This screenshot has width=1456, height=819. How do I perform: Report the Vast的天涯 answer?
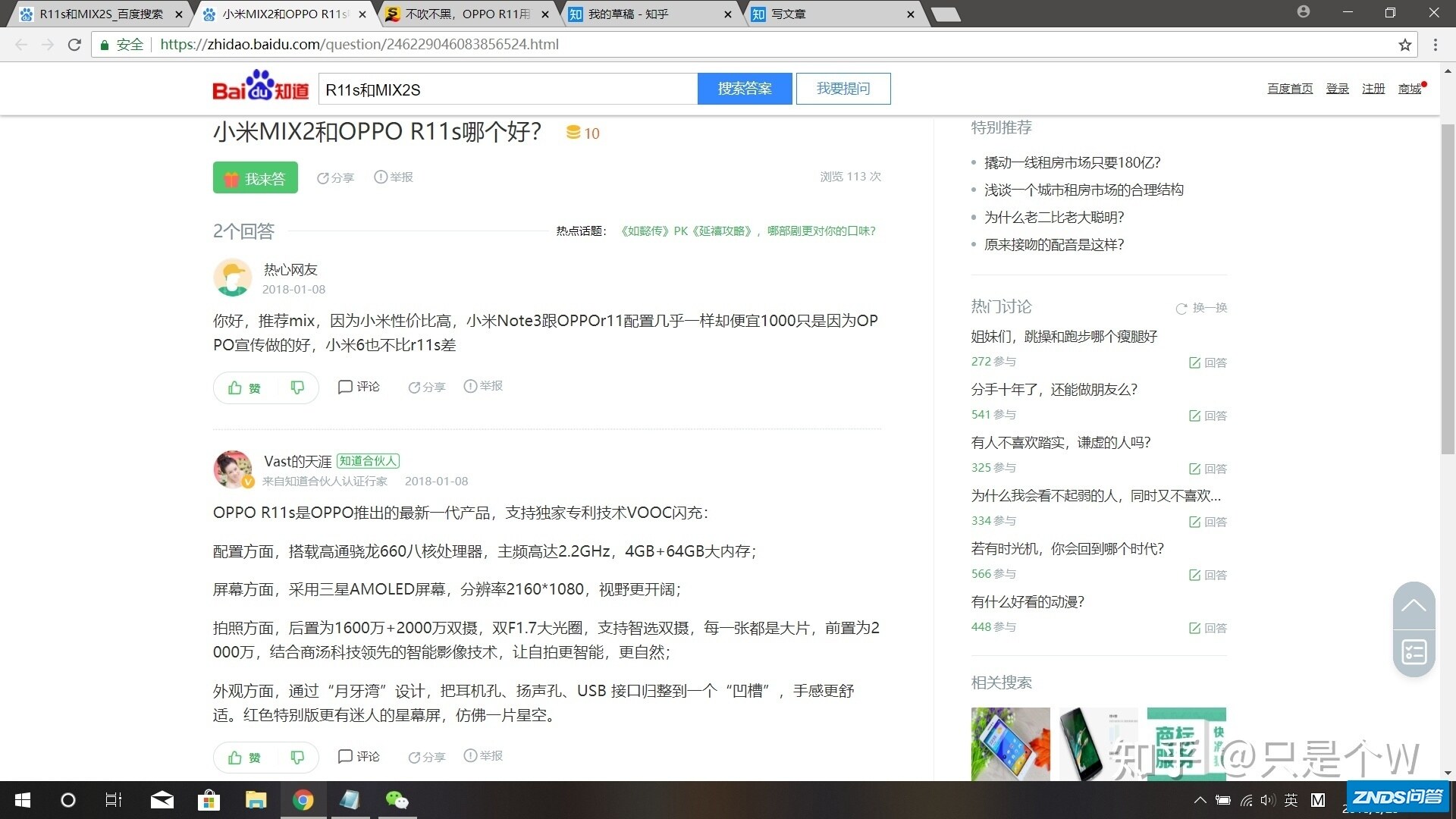click(483, 755)
